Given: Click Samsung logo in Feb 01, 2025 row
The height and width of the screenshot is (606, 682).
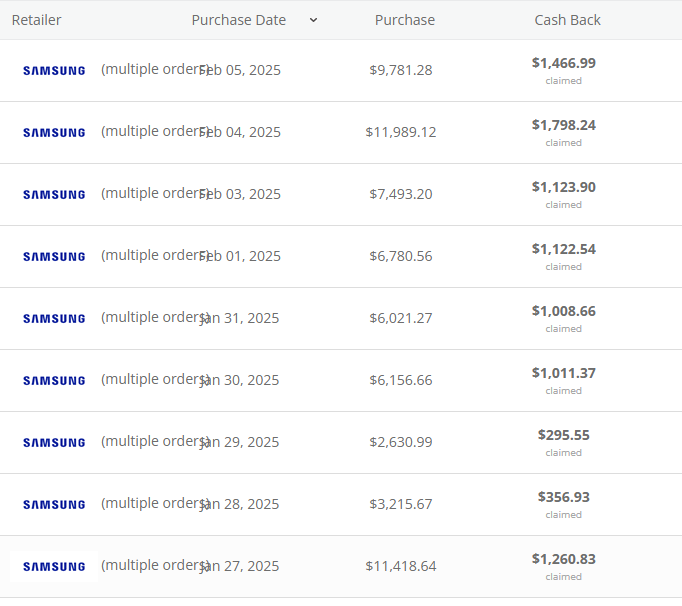Looking at the screenshot, I should pyautogui.click(x=54, y=257).
